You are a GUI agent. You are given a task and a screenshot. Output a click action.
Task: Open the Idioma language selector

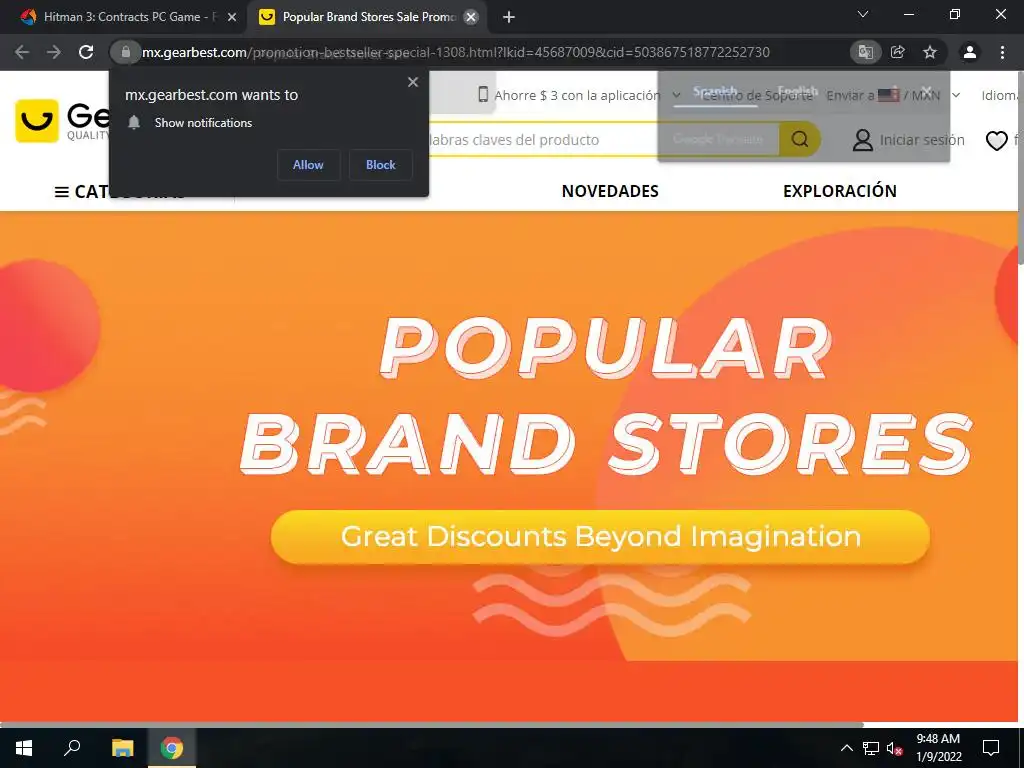click(x=1001, y=96)
